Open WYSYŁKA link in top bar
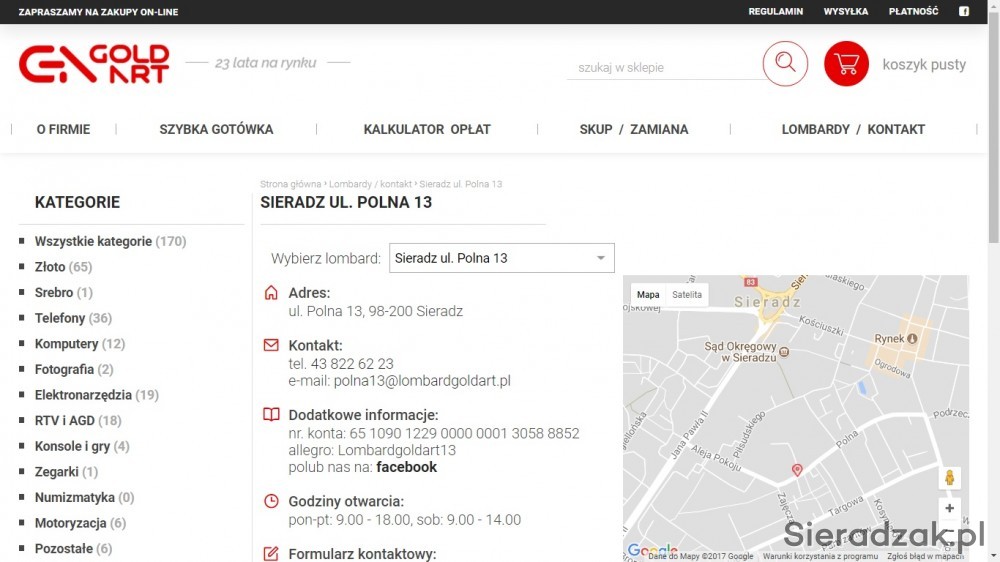Screen dimensions: 1000x562 click(846, 11)
